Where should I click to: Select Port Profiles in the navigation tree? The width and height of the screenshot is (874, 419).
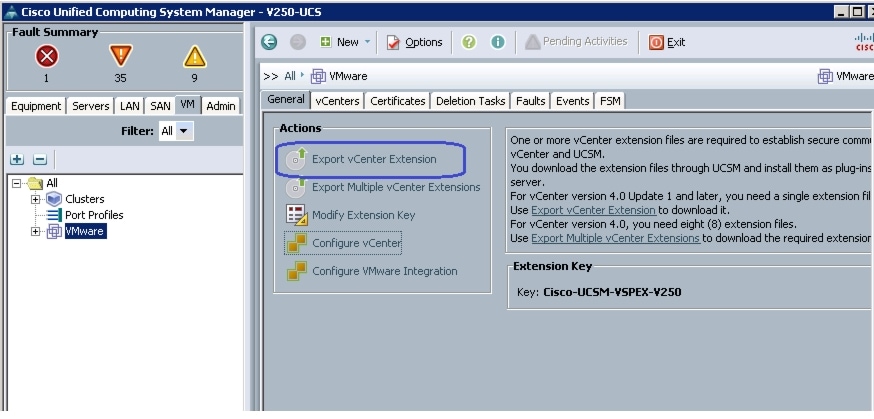94,215
